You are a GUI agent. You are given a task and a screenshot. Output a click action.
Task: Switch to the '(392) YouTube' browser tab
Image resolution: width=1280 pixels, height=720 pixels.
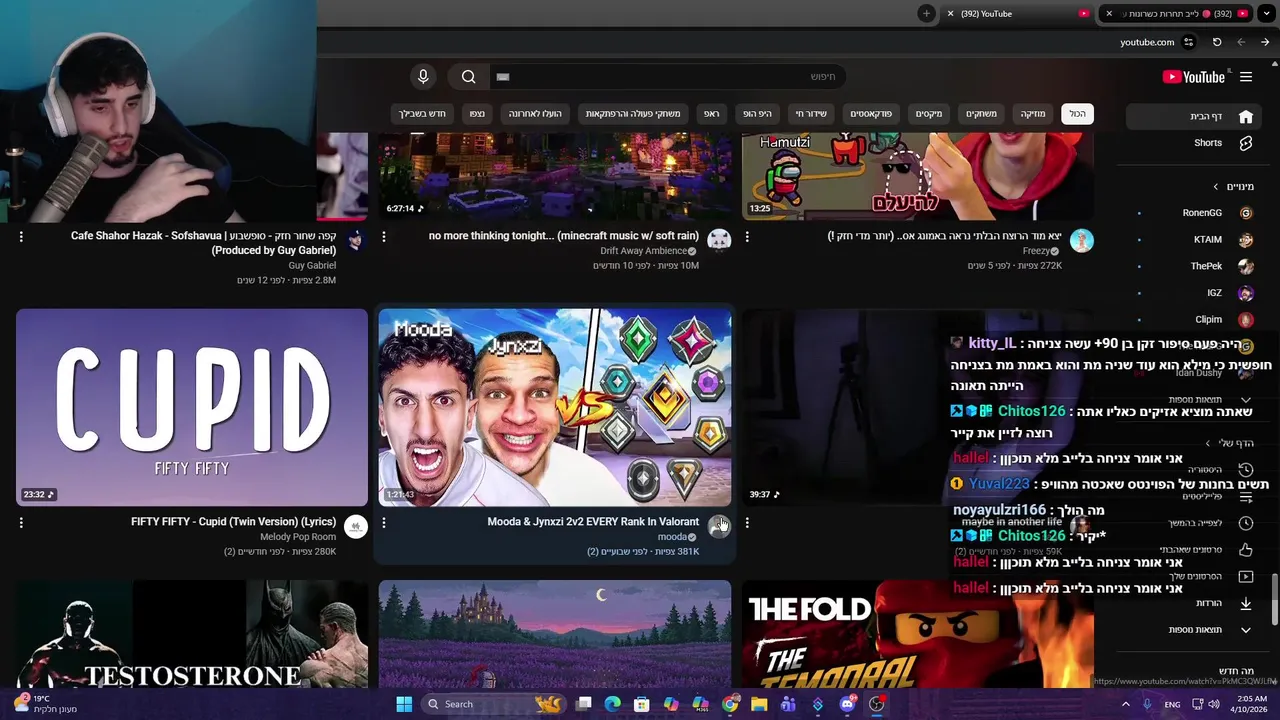pyautogui.click(x=1017, y=14)
